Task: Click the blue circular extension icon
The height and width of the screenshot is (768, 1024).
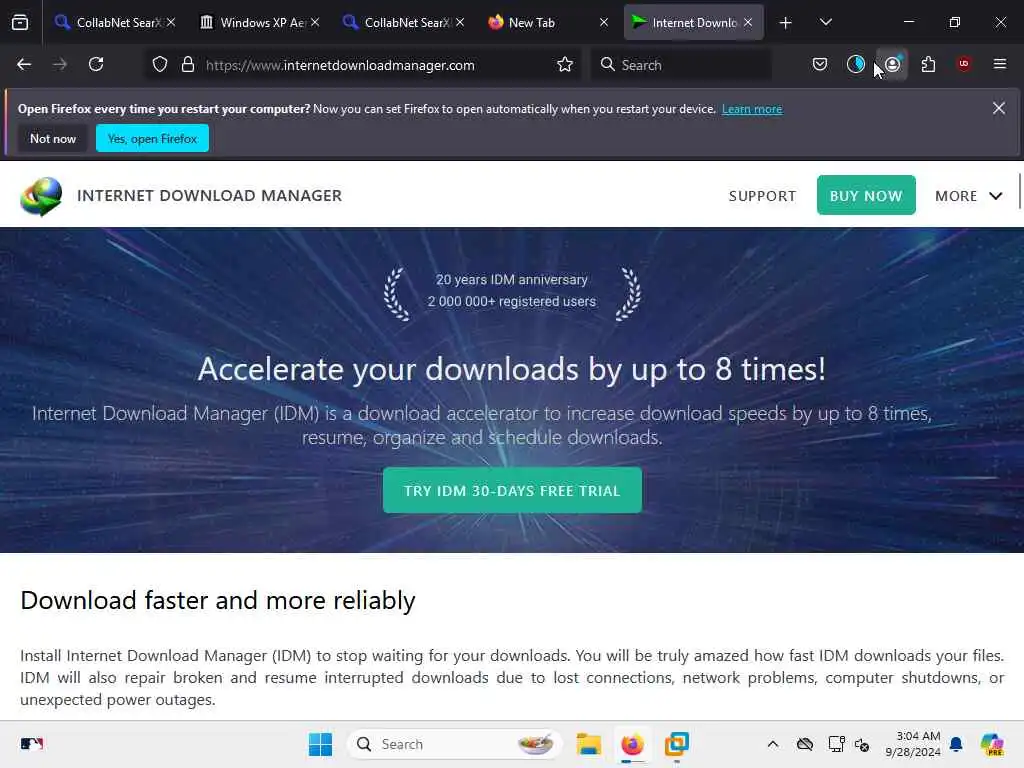Action: pos(856,65)
